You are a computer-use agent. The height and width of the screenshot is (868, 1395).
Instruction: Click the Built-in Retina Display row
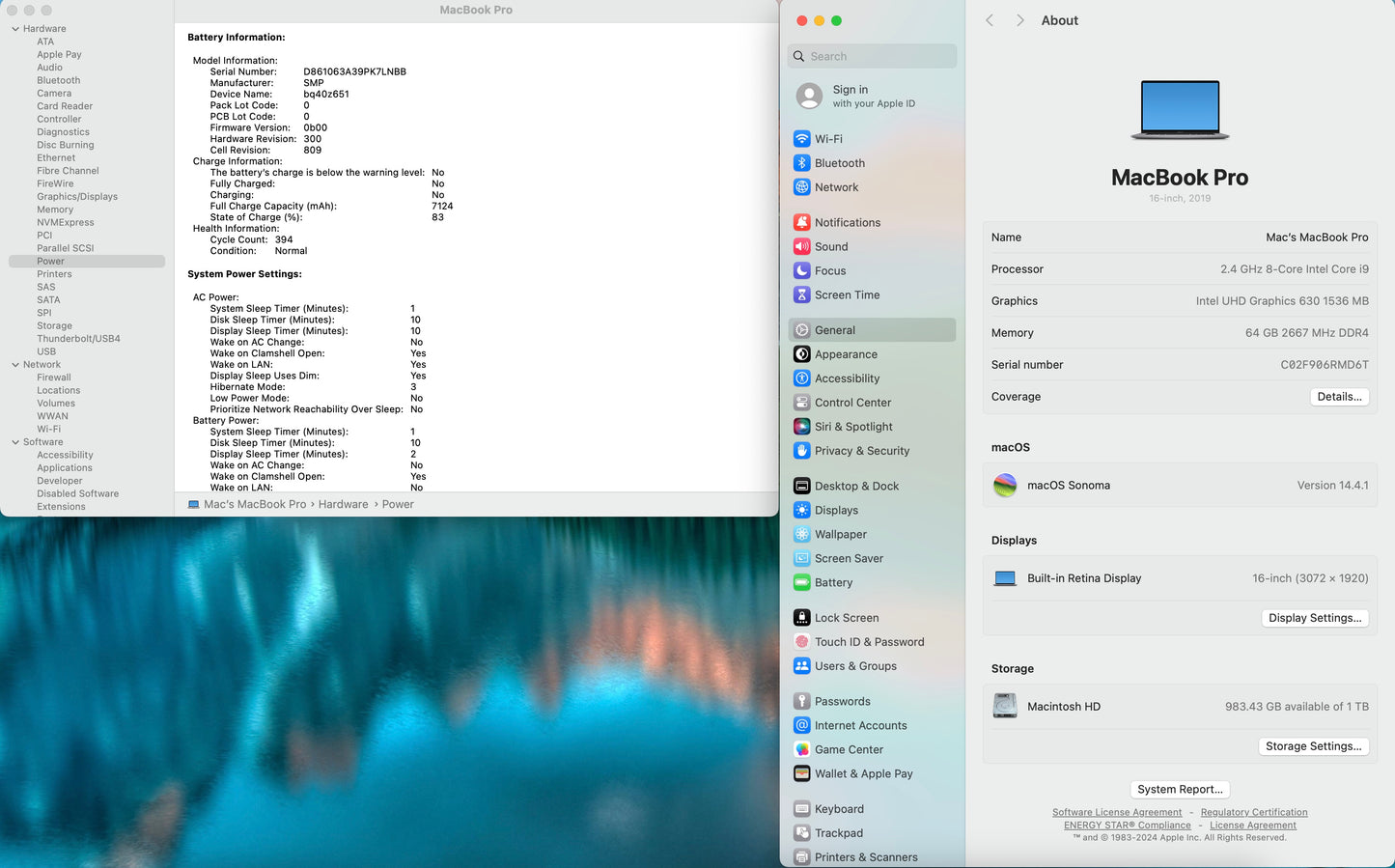(x=1180, y=578)
